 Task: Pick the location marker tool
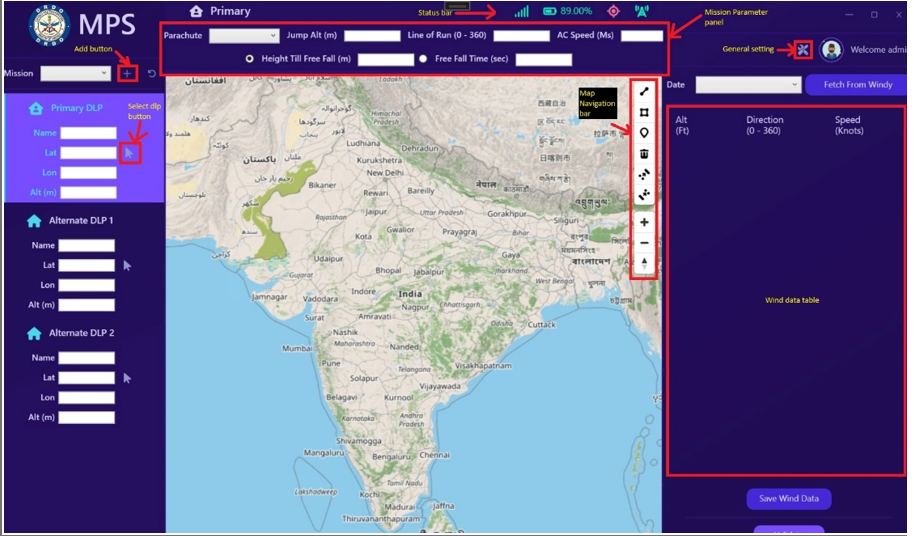pyautogui.click(x=644, y=133)
